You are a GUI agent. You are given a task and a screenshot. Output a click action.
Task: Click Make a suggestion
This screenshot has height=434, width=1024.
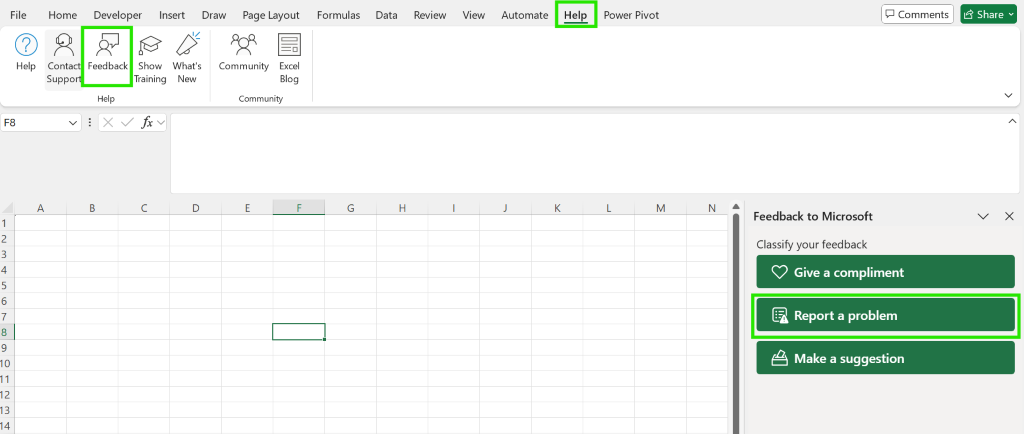click(886, 358)
